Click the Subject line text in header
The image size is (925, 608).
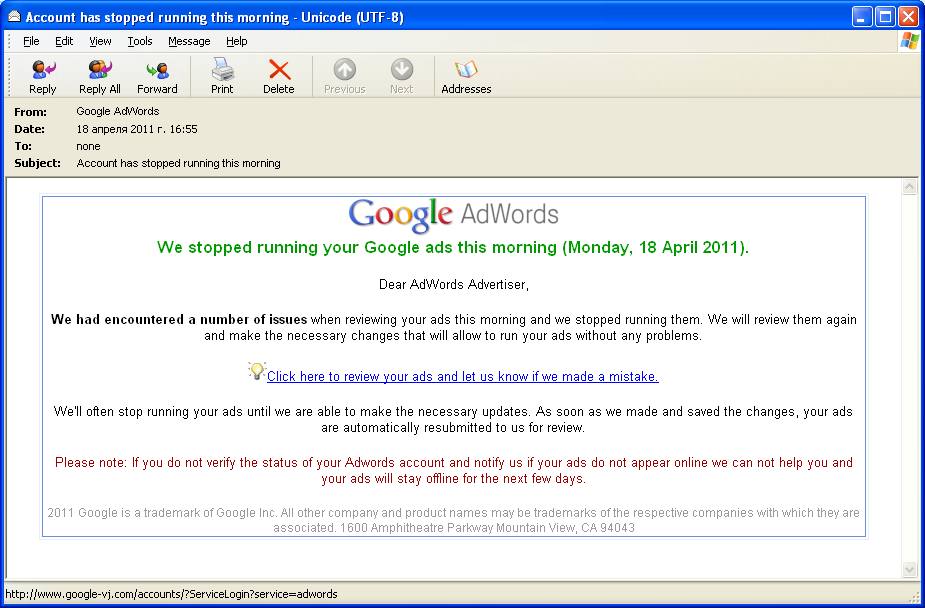[178, 163]
